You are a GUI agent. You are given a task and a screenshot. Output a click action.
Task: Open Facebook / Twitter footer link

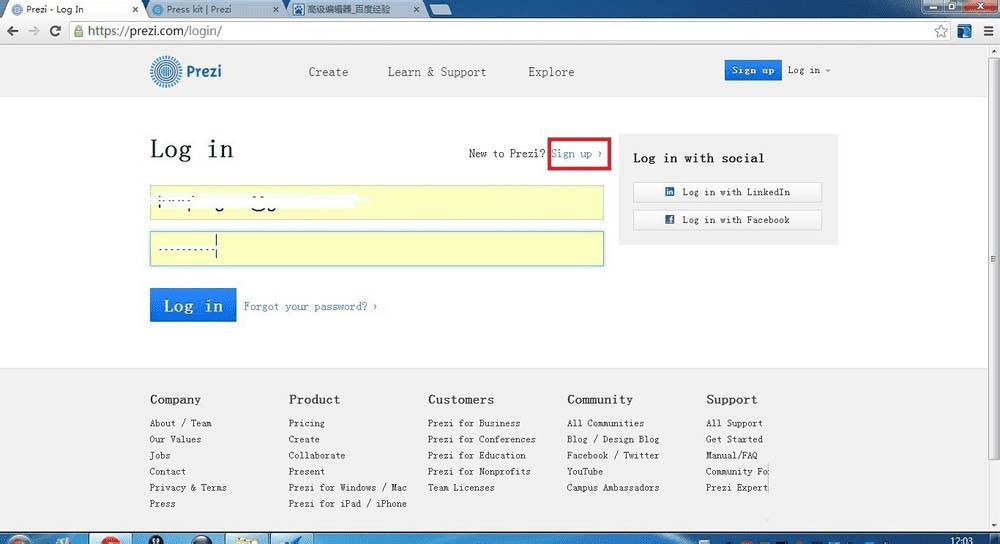tap(613, 455)
